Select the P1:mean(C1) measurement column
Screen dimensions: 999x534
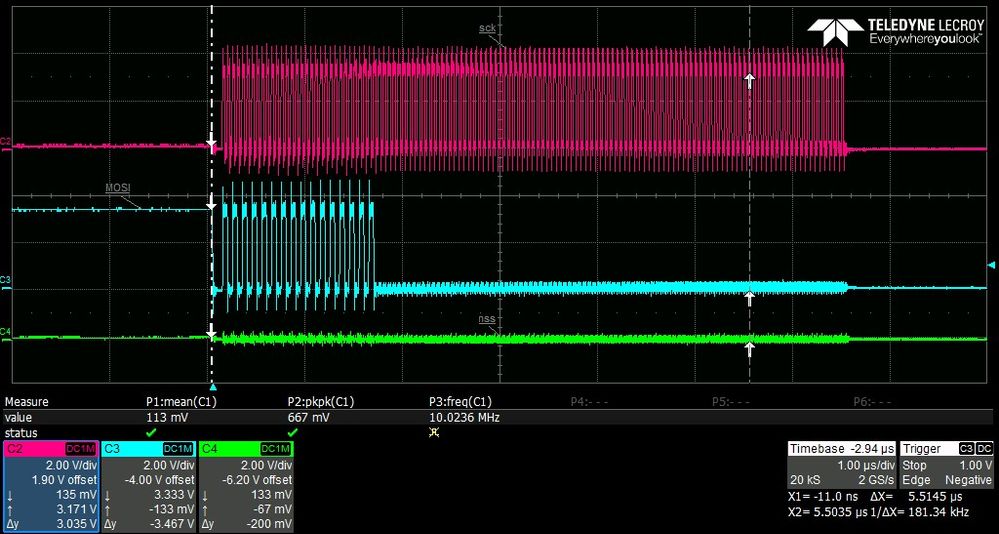coord(180,402)
